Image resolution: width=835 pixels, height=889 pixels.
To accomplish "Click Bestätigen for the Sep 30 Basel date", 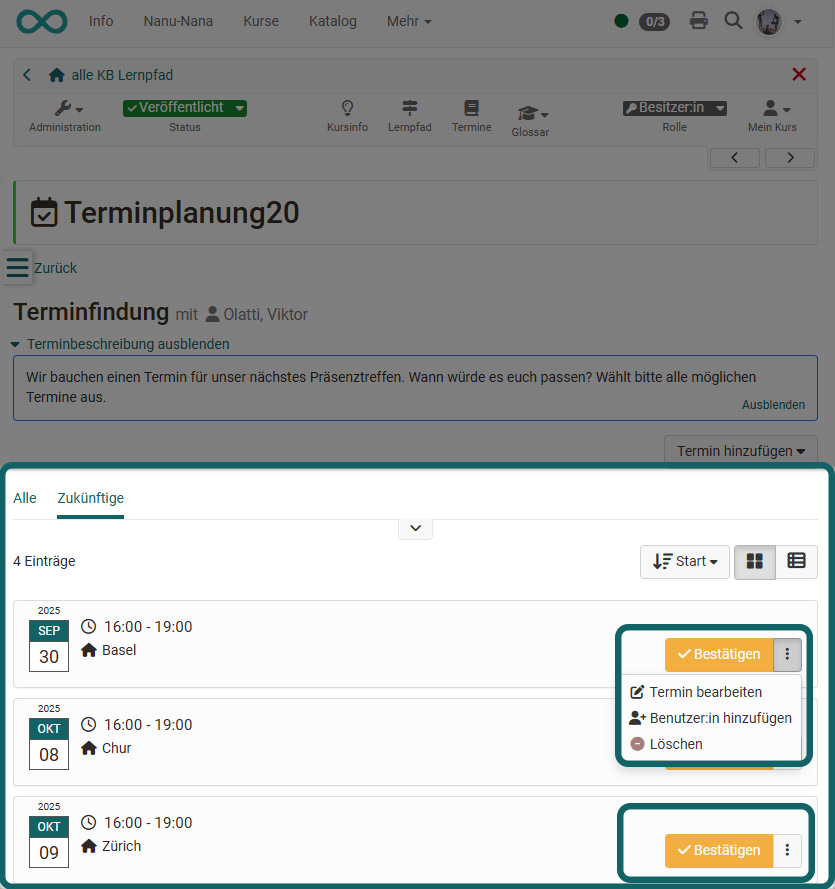I will 718,654.
